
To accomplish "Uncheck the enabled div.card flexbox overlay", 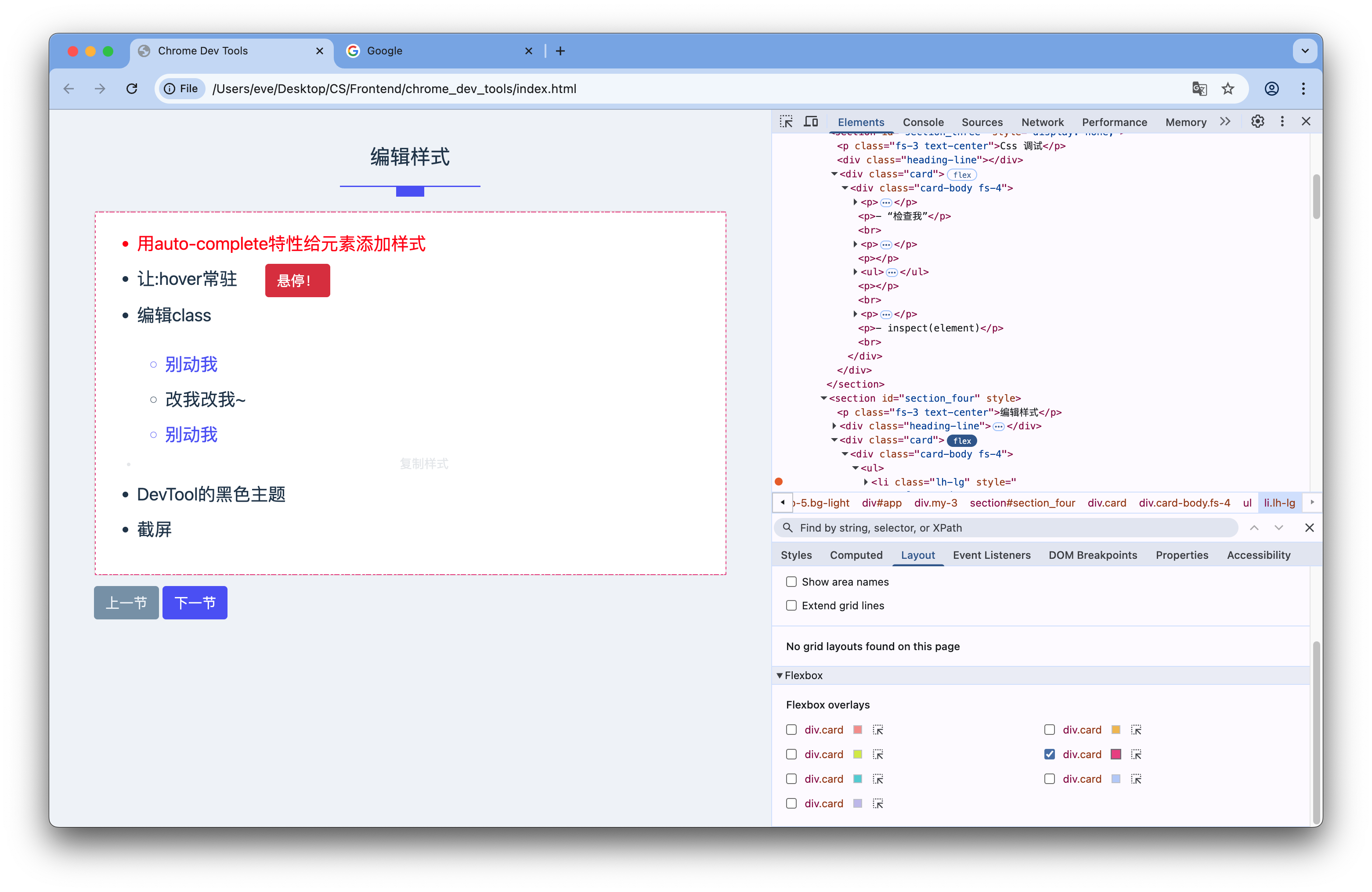I will pyautogui.click(x=1049, y=754).
